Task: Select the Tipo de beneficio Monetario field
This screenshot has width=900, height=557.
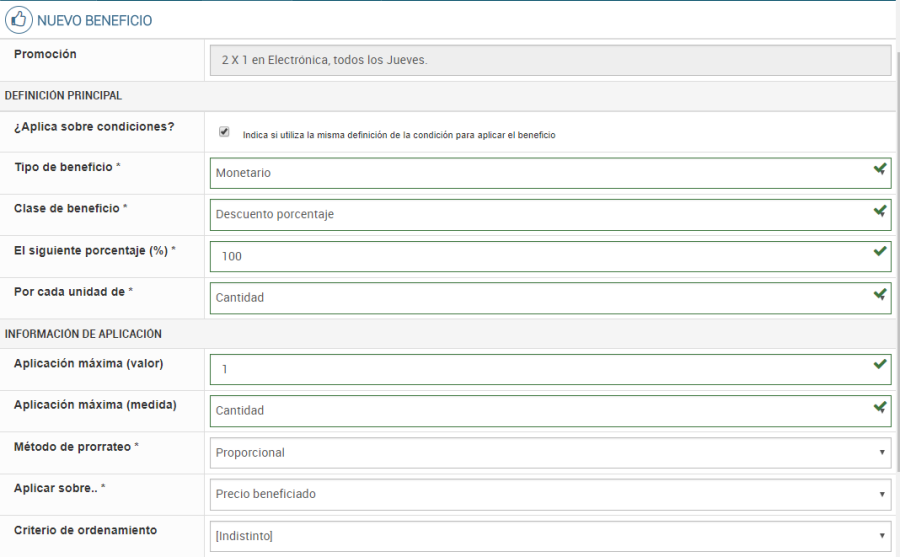Action: (x=540, y=173)
